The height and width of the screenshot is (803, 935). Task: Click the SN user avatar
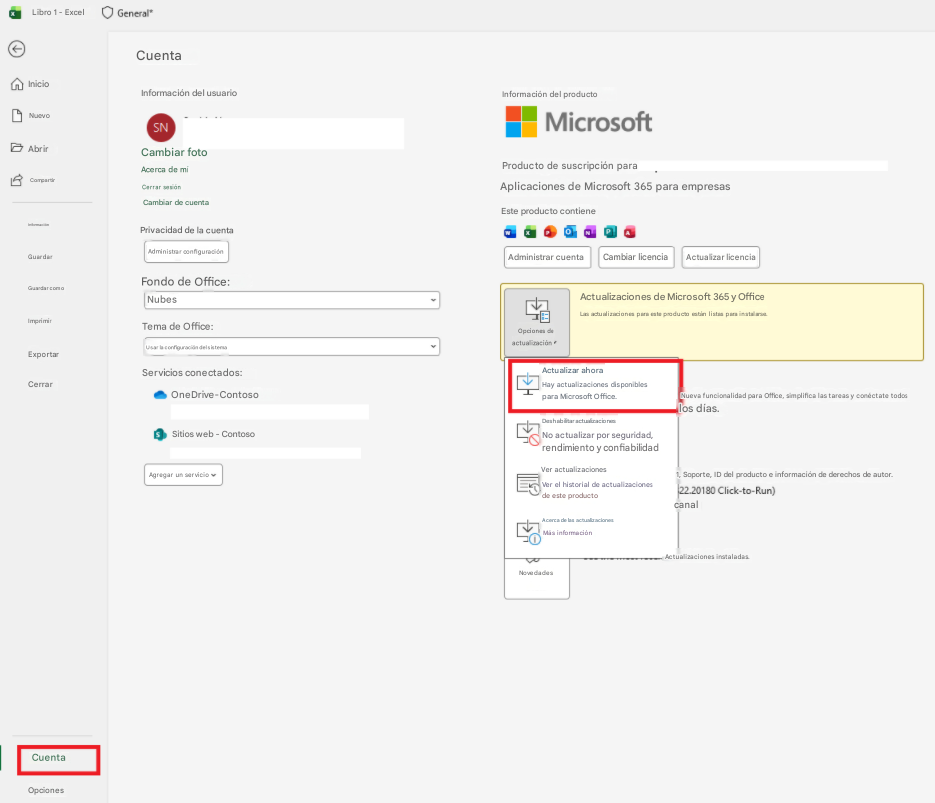pyautogui.click(x=161, y=128)
